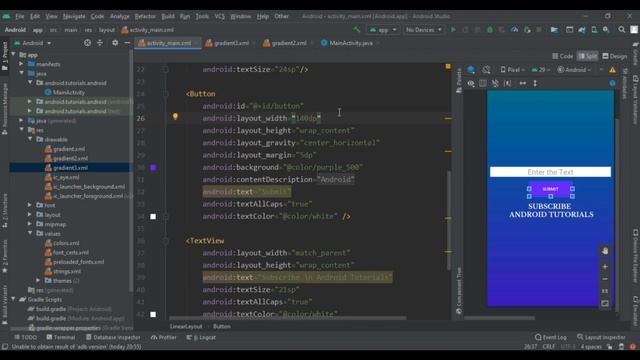Image resolution: width=640 pixels, height=360 pixels.
Task: Click zoom out minus button in preview
Action: [x=605, y=279]
